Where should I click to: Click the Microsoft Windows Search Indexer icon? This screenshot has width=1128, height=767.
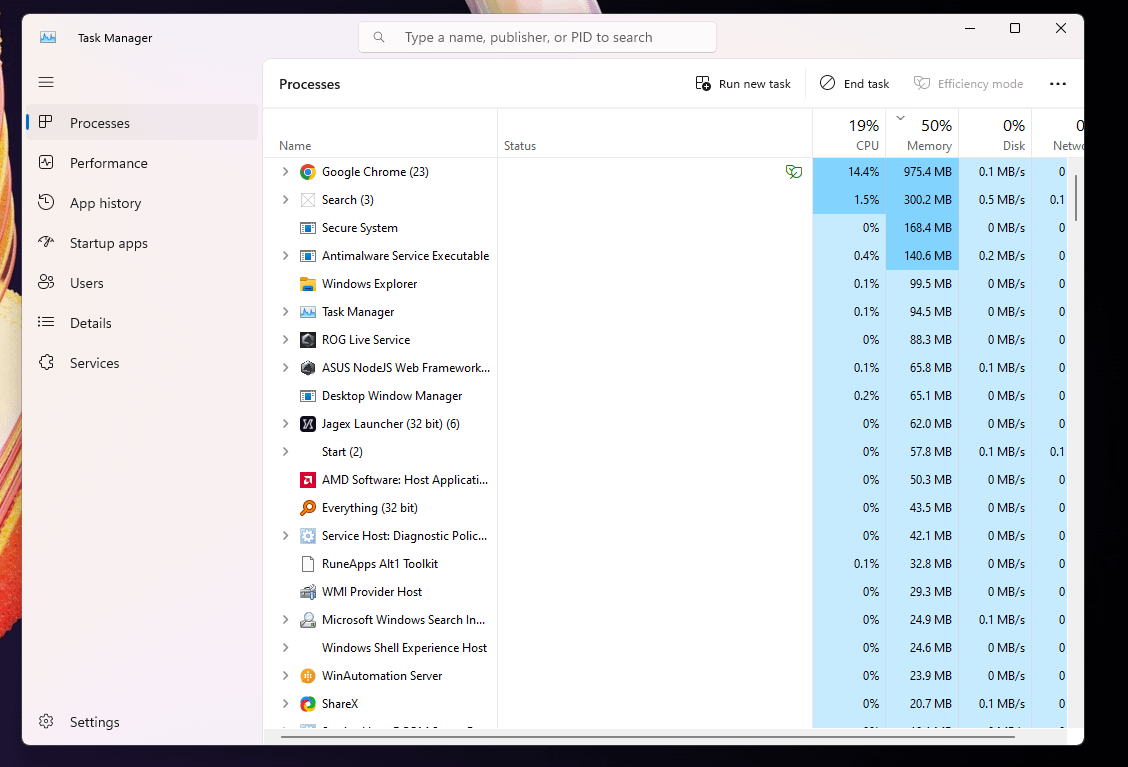click(x=308, y=620)
